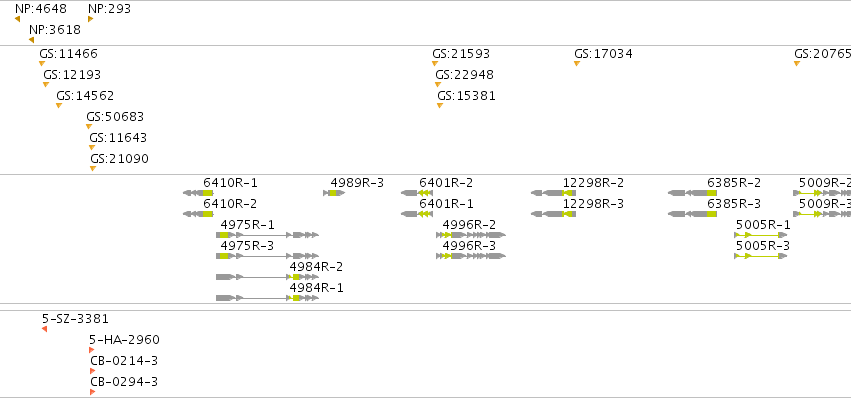Click the 4989R-3 transcript glyph
The image size is (851, 398).
click(334, 193)
